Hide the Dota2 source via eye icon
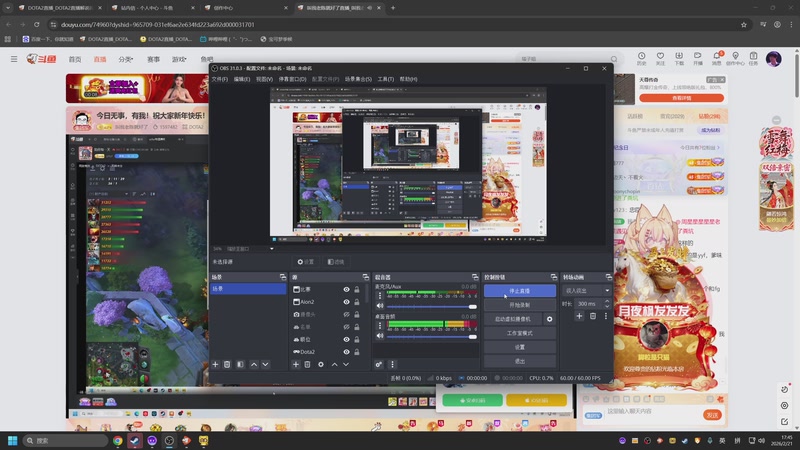 coord(346,352)
